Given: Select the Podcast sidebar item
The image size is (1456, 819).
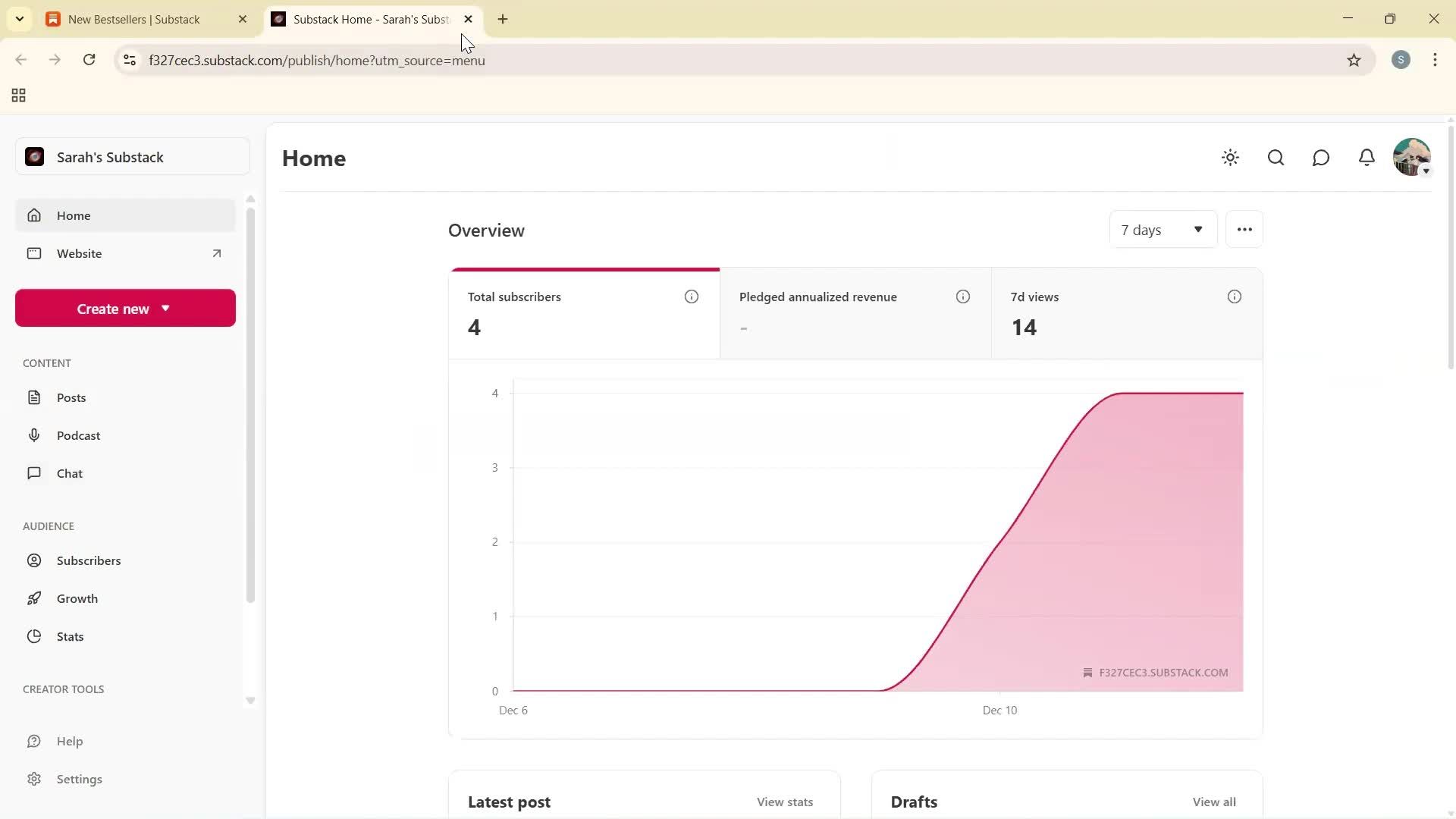Looking at the screenshot, I should point(78,435).
